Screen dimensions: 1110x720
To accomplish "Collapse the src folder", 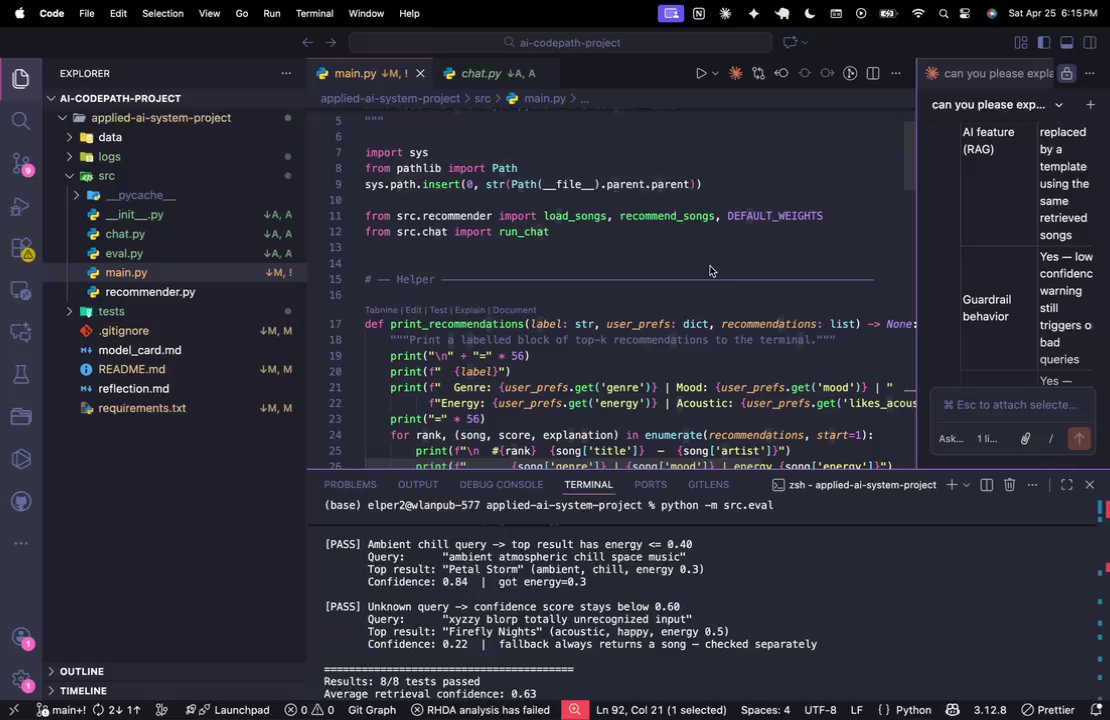I will click(x=106, y=176).
